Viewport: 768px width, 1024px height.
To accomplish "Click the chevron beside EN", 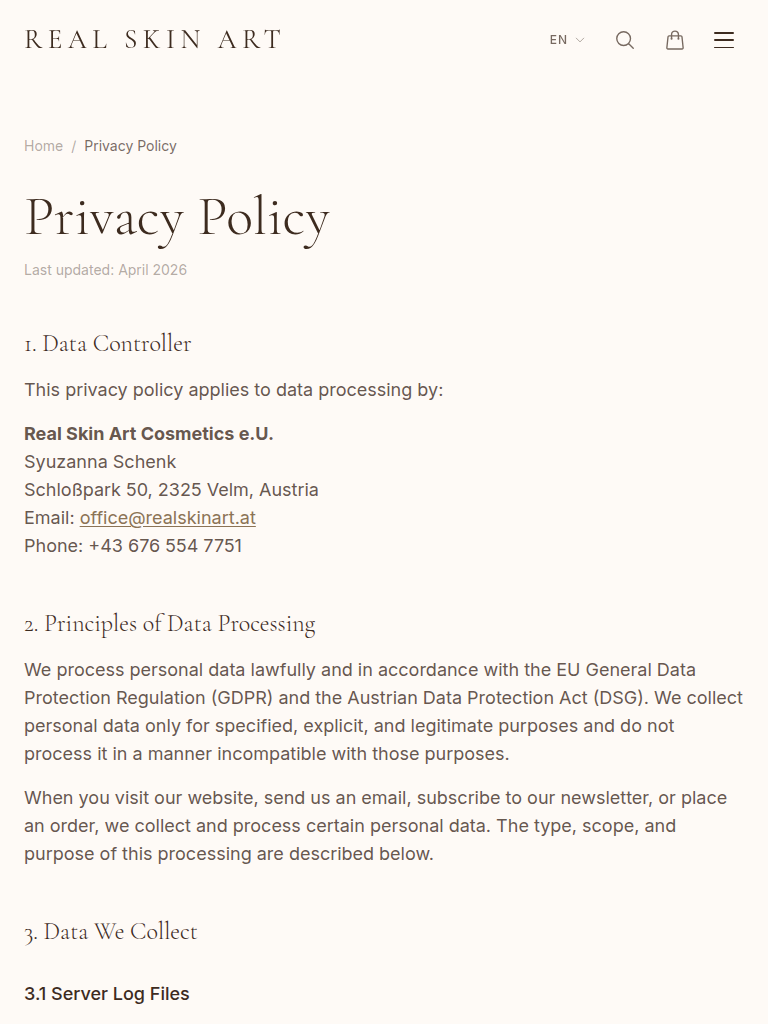I will point(580,41).
